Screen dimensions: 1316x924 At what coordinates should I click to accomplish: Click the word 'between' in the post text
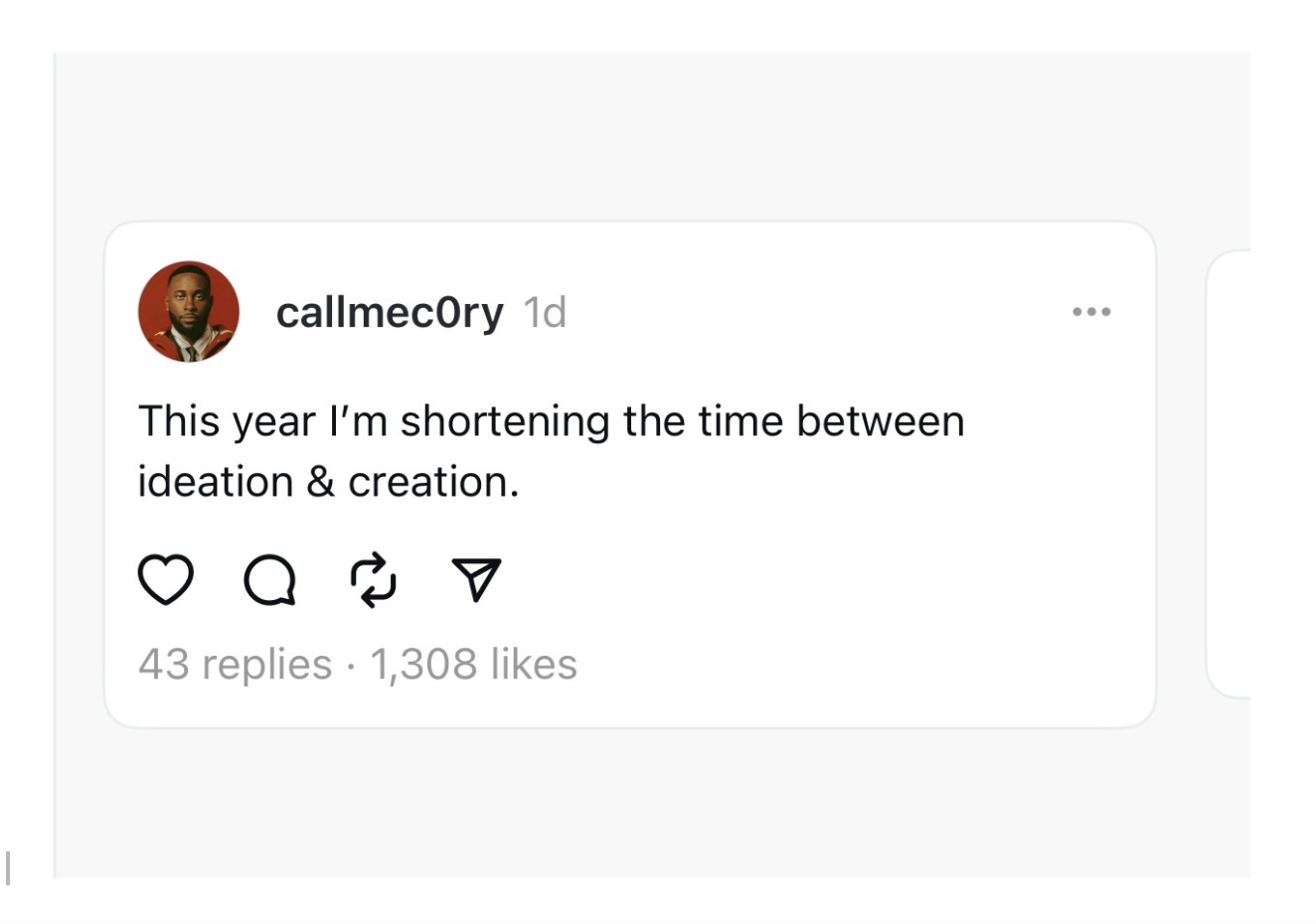pyautogui.click(x=880, y=421)
